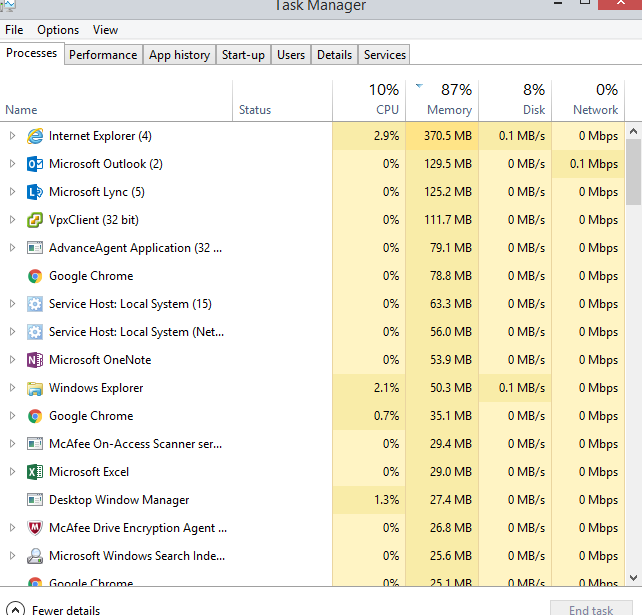Click the Microsoft Excel icon
The image size is (642, 615).
(x=35, y=472)
